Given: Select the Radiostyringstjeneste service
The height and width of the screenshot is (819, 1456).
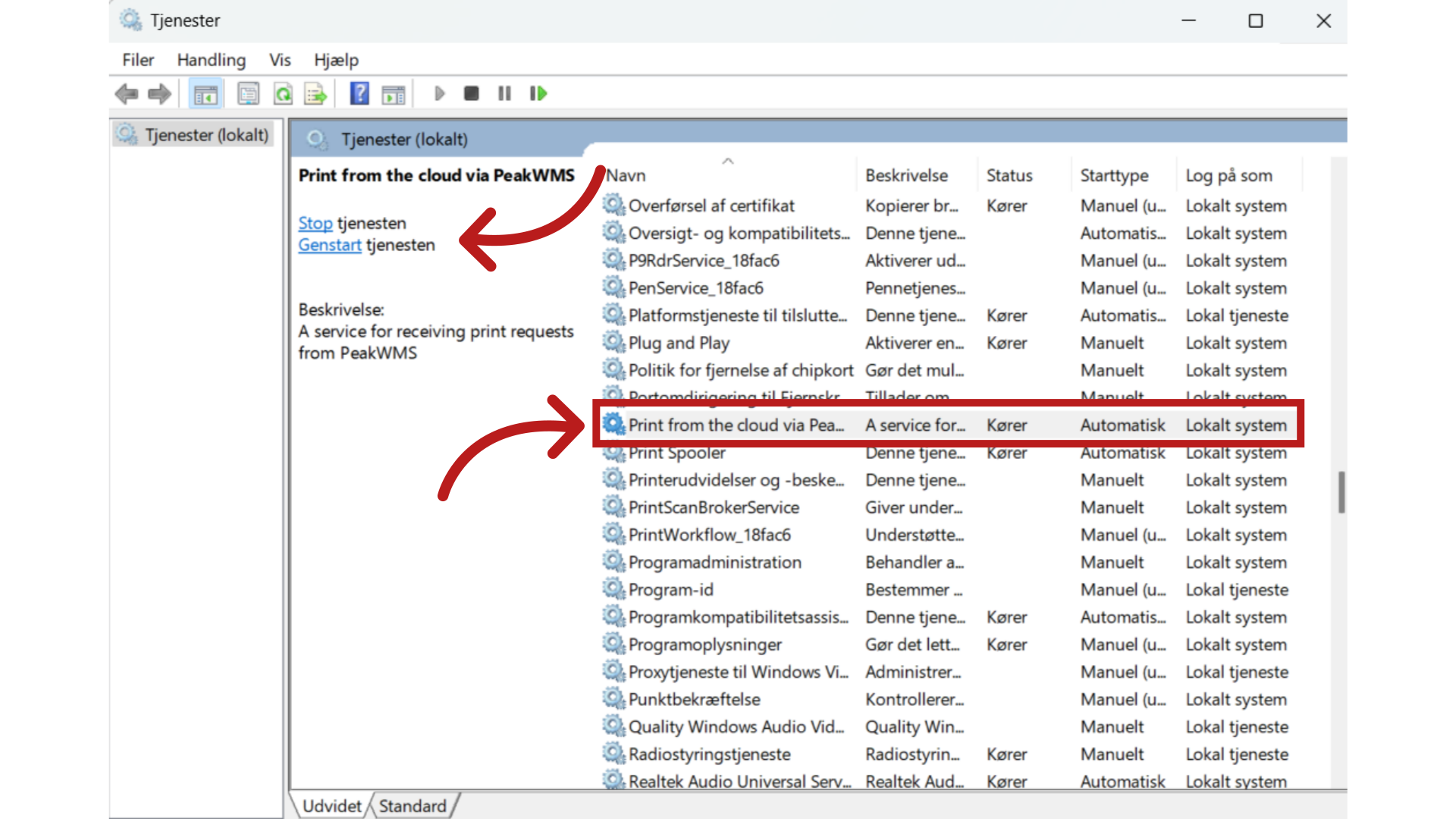Looking at the screenshot, I should pyautogui.click(x=710, y=754).
